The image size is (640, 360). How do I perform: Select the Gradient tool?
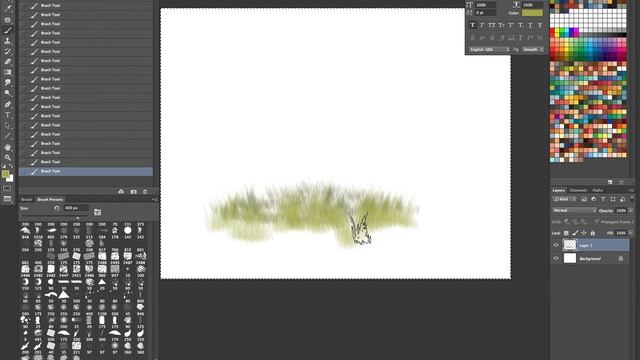(x=7, y=72)
